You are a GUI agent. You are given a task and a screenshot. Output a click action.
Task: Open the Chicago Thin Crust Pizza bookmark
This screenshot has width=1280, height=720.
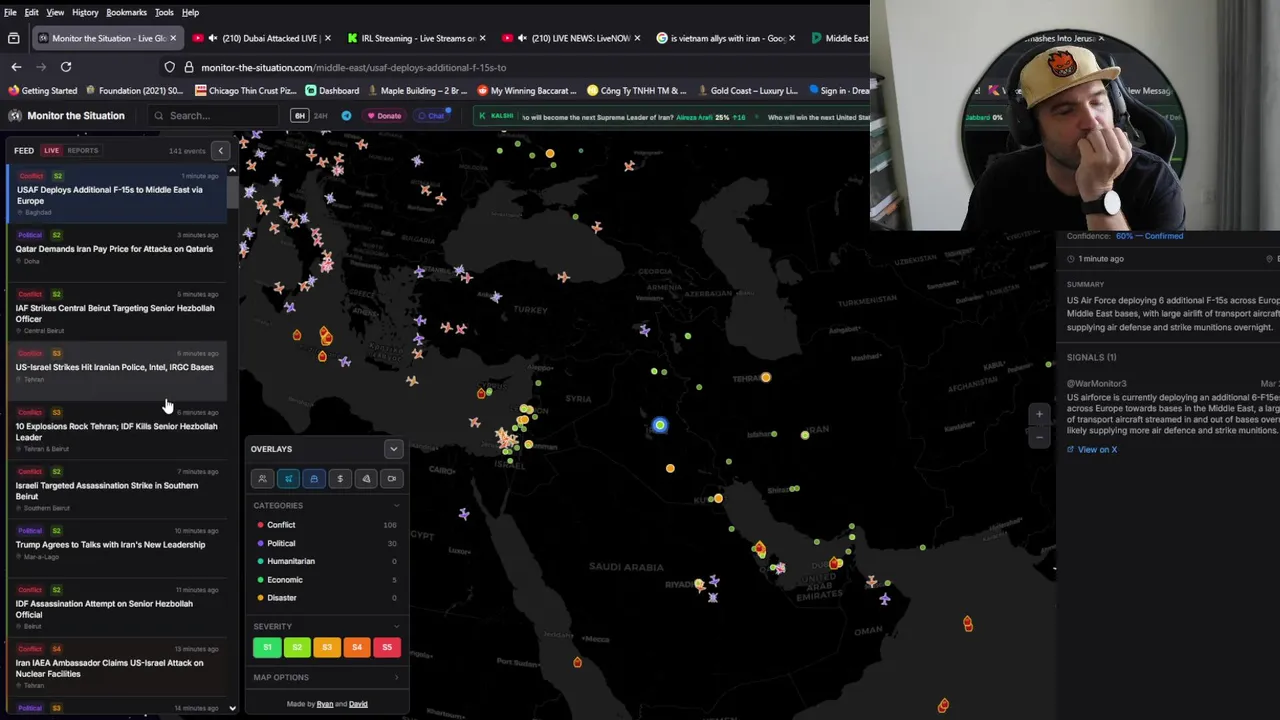coord(245,90)
